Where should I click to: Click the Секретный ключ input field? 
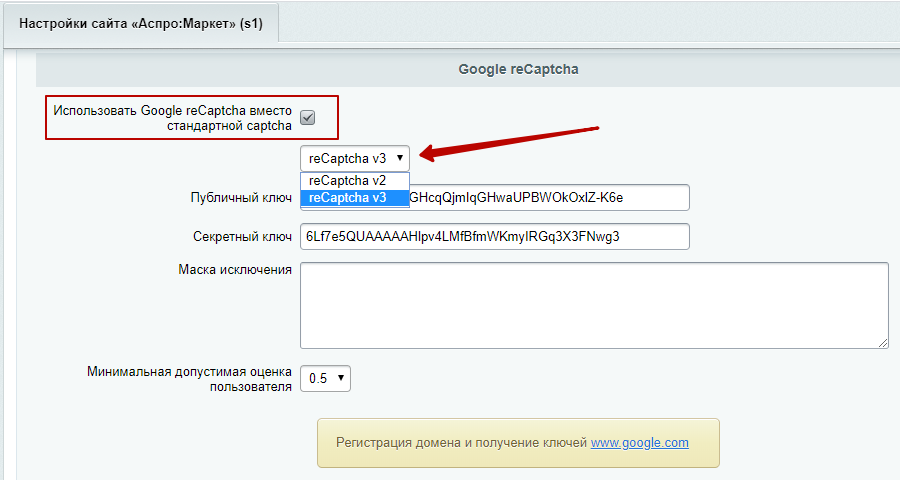click(x=495, y=237)
